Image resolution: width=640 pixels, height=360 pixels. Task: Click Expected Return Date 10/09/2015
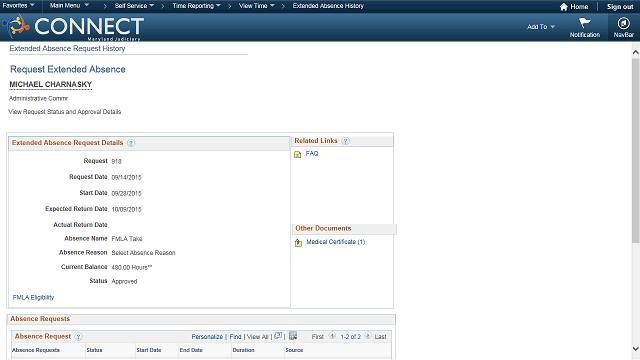point(126,209)
